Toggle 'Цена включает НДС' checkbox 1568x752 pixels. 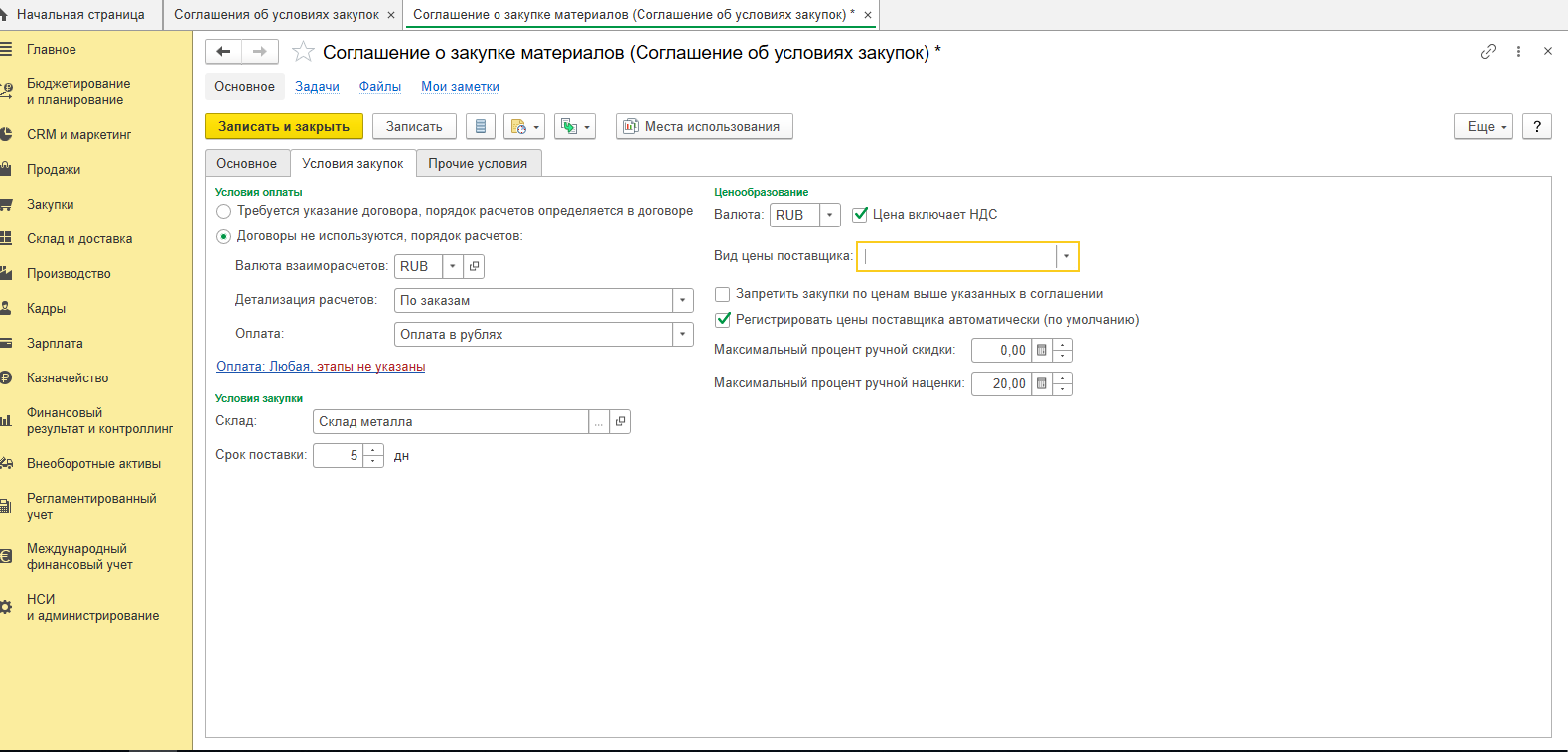[860, 215]
